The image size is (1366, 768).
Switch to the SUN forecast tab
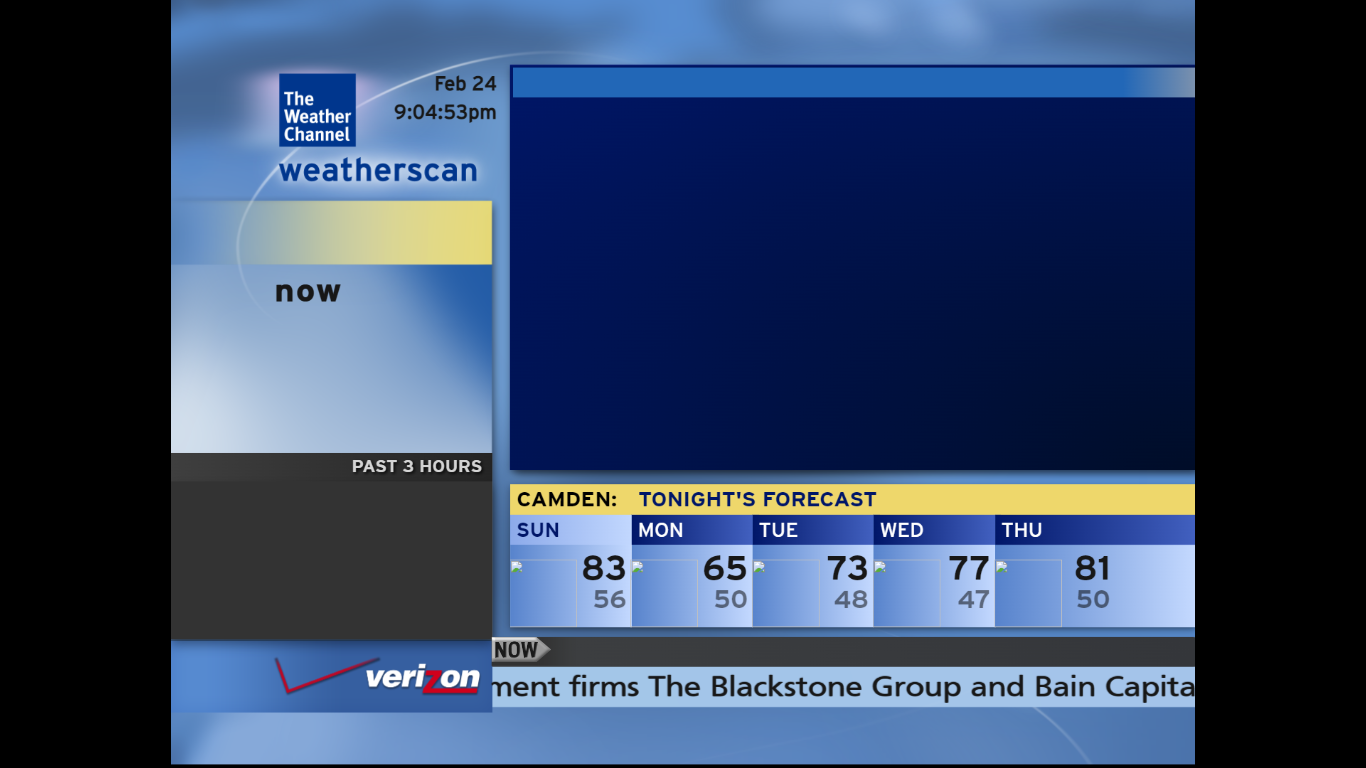[x=537, y=530]
